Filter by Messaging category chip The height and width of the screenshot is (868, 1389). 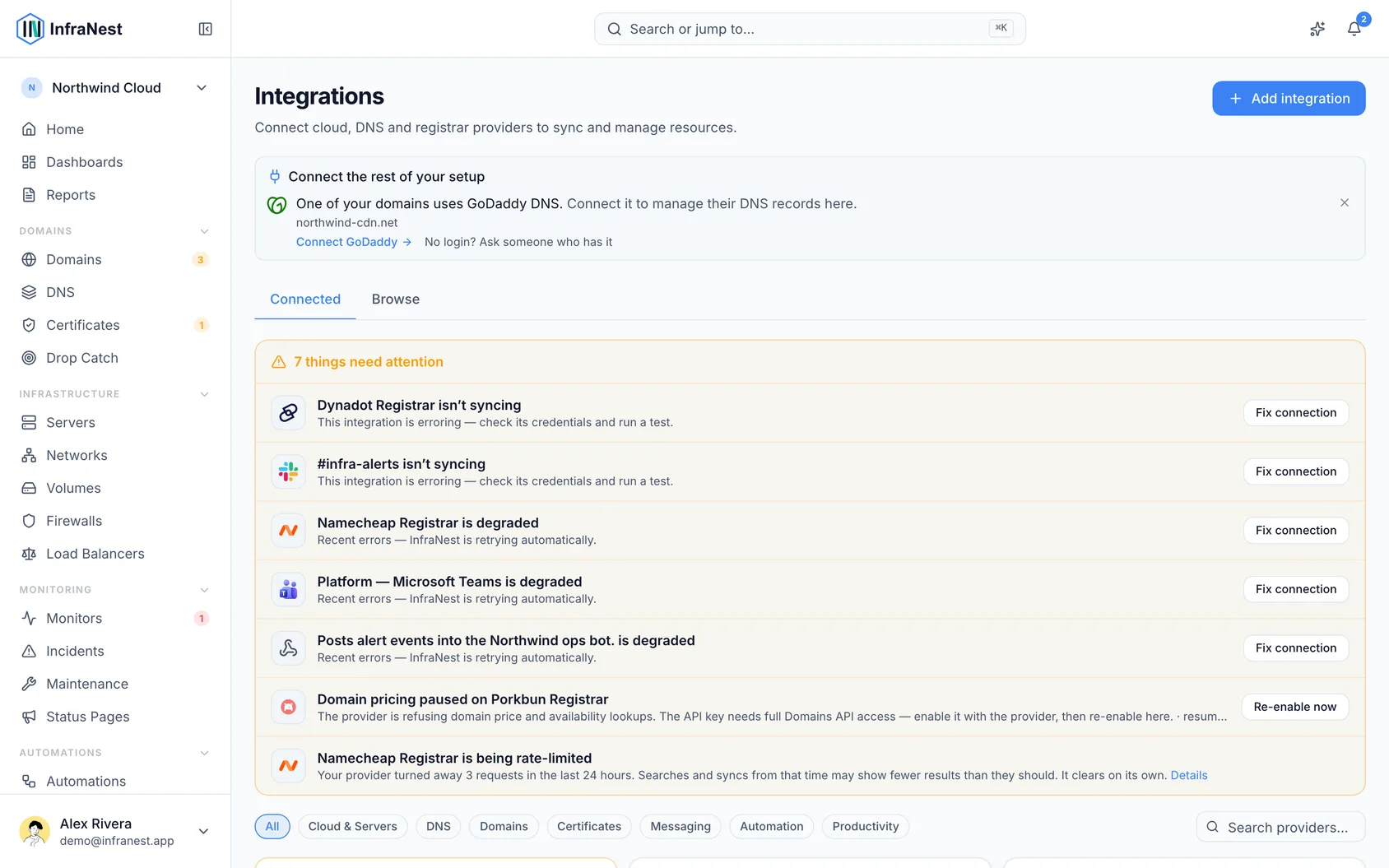tap(681, 826)
